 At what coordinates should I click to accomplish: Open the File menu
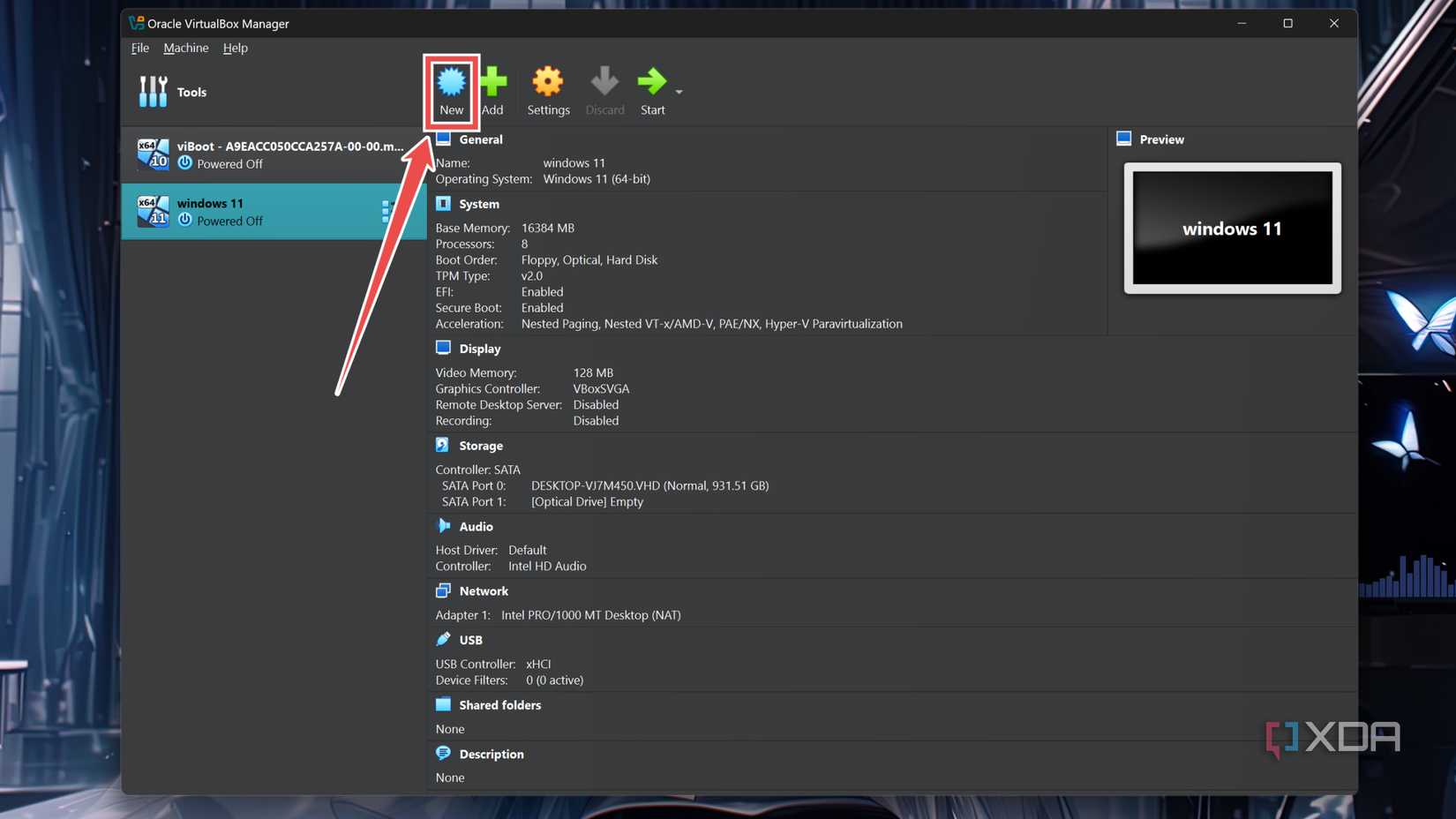(x=139, y=48)
